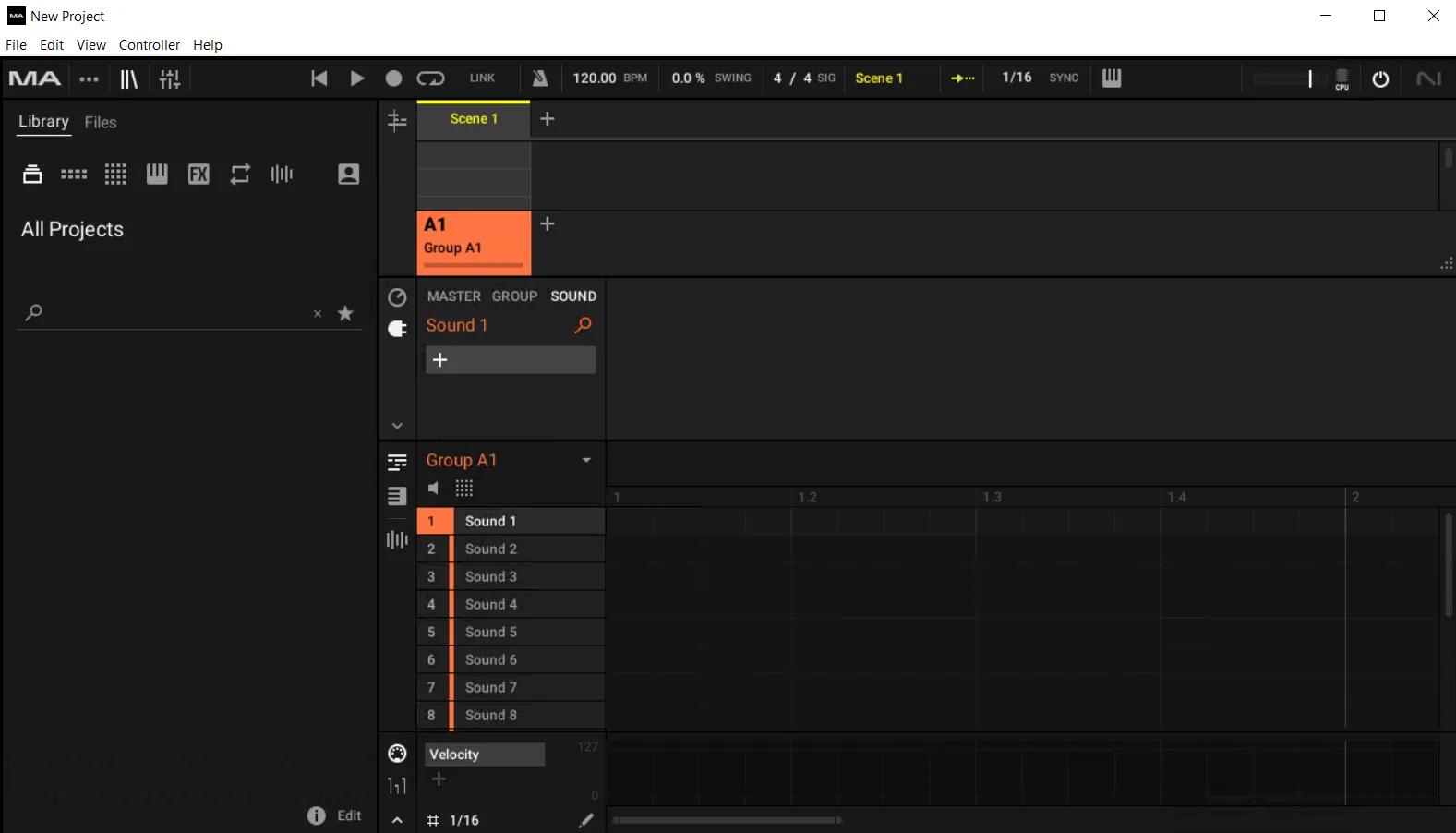Add a plug-in to the empty slot
This screenshot has width=1456, height=833.
[511, 360]
